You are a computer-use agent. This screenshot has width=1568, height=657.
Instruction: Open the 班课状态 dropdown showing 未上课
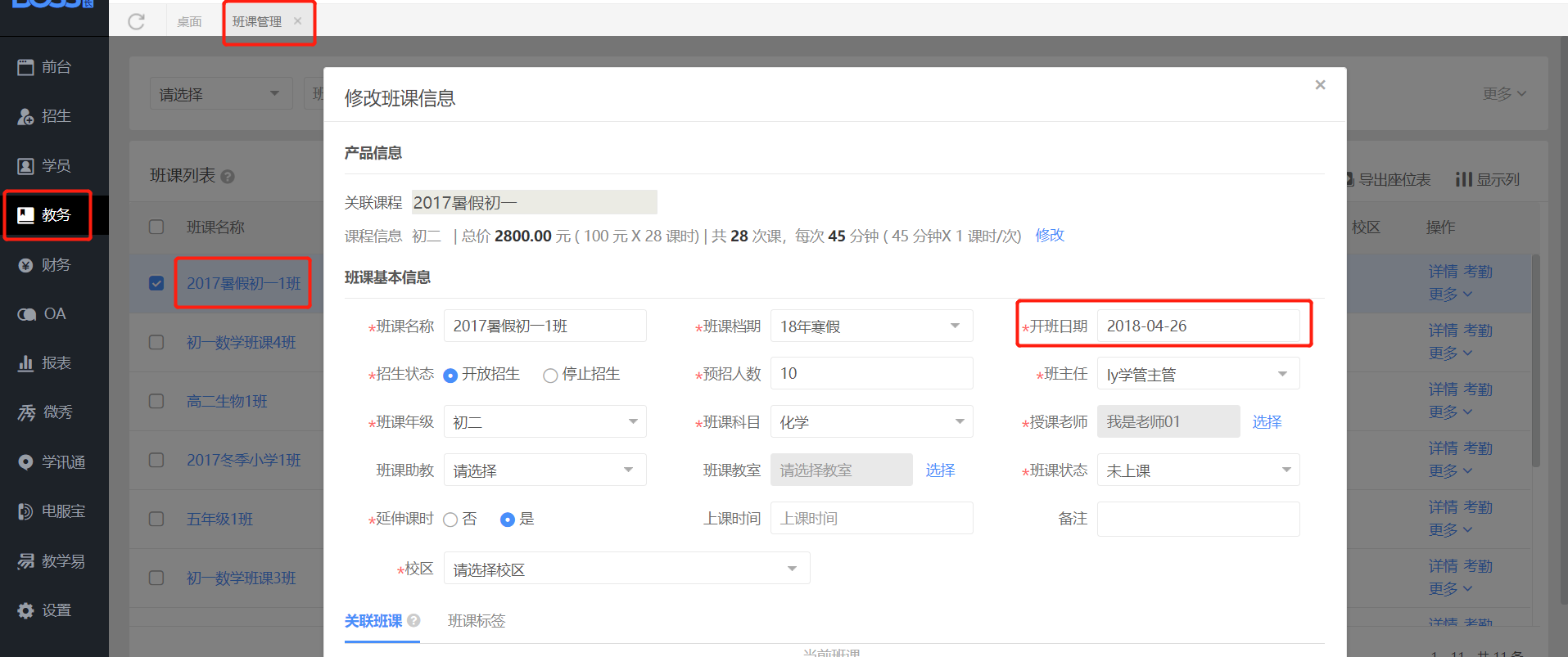coord(1198,470)
